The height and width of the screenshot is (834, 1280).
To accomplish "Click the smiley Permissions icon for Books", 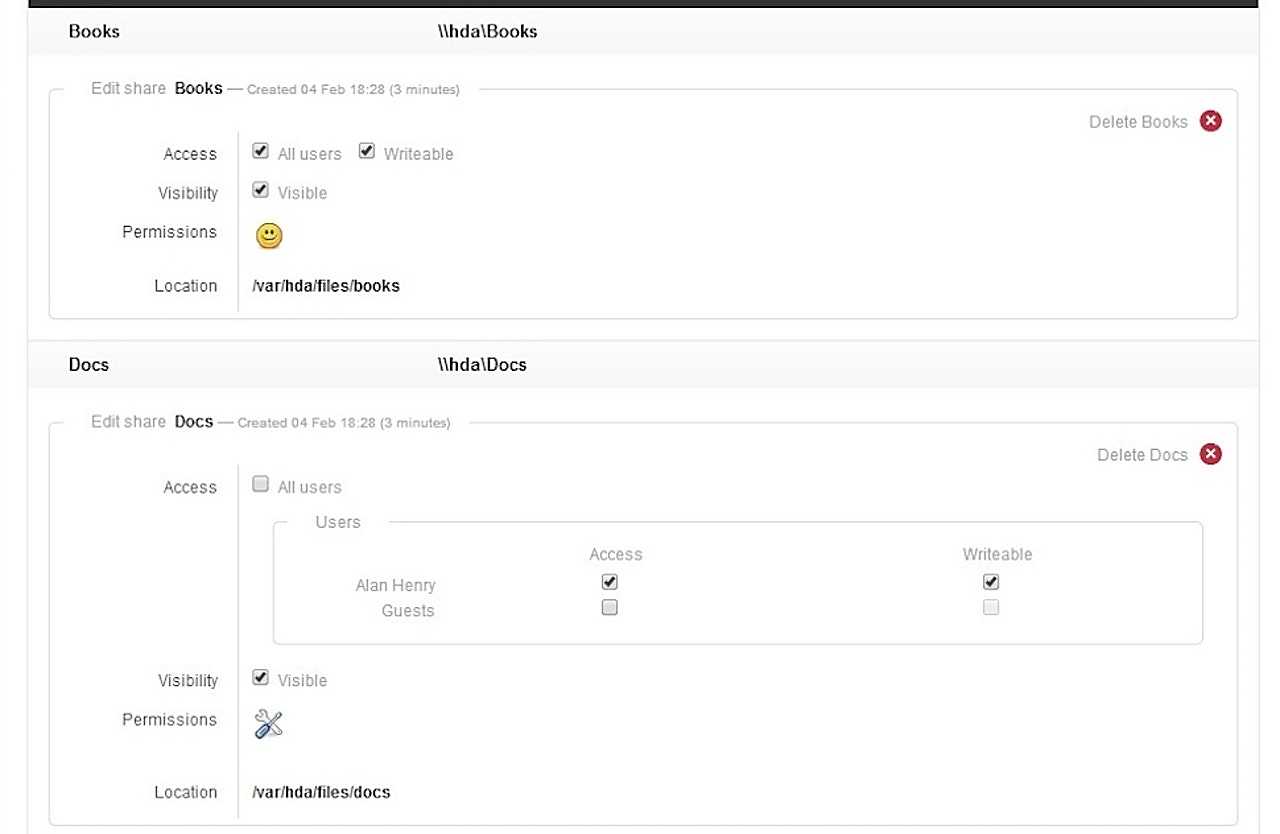I will pyautogui.click(x=269, y=236).
